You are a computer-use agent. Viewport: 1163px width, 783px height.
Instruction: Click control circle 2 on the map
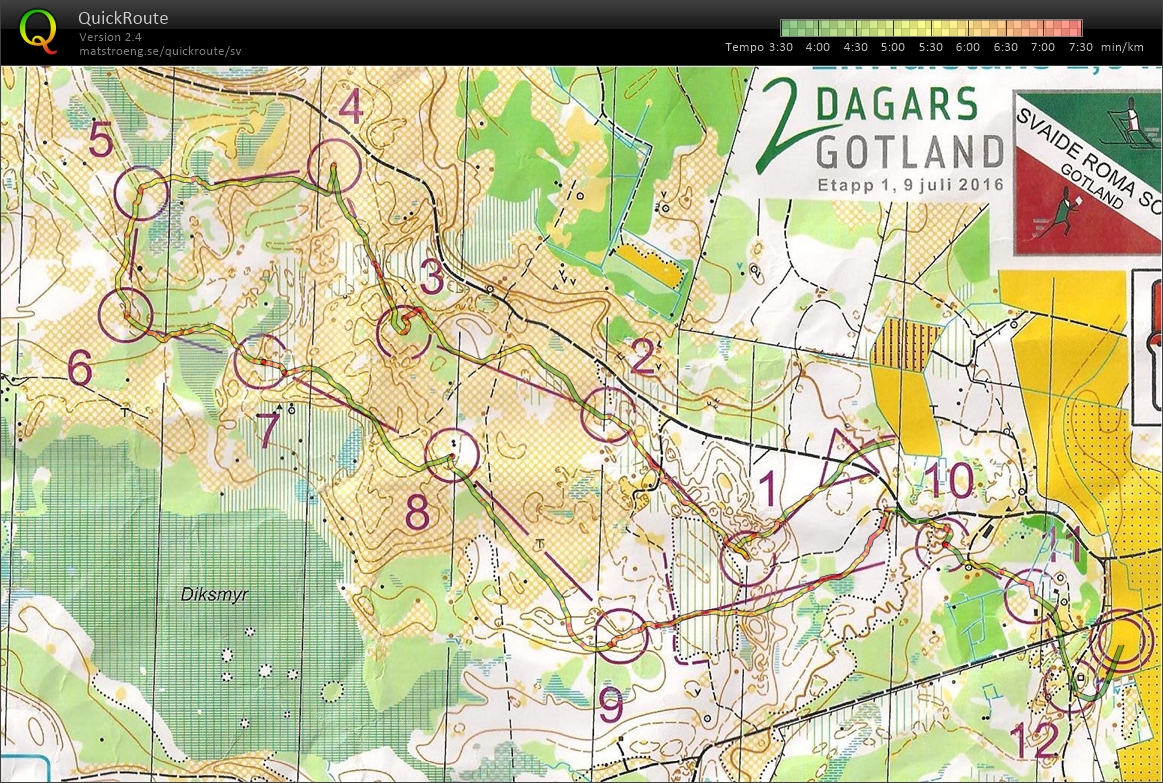pyautogui.click(x=607, y=414)
